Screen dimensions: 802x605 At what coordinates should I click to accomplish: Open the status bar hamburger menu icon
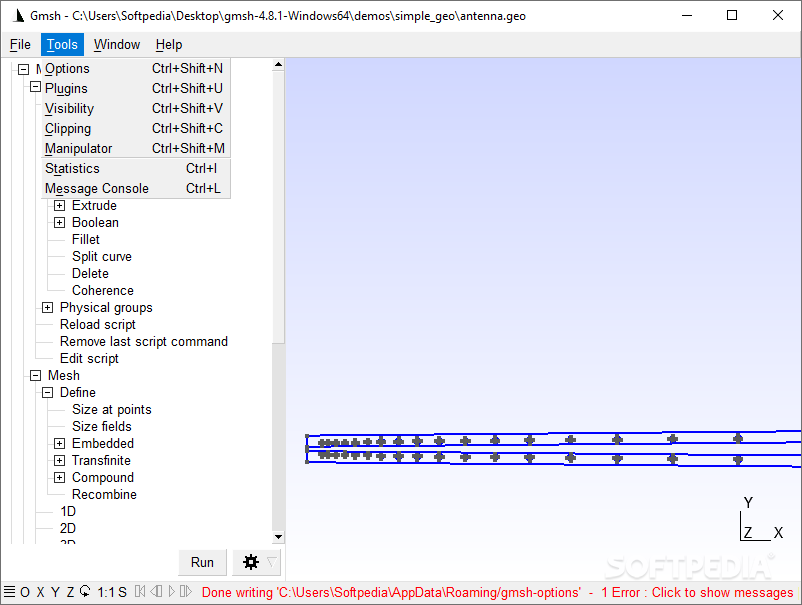9,592
